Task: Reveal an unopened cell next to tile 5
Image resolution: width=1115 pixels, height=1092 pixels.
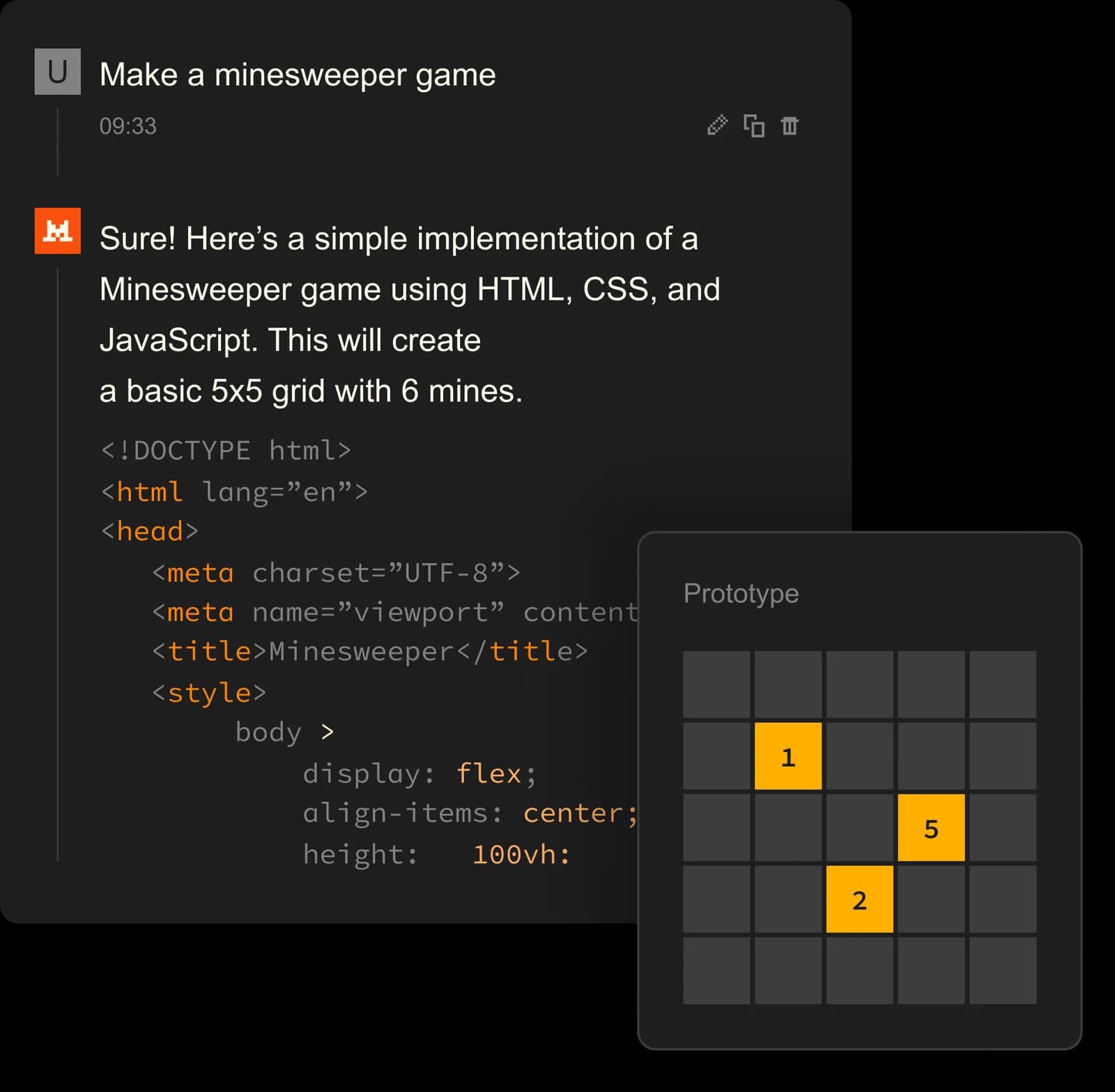Action: 1003,829
